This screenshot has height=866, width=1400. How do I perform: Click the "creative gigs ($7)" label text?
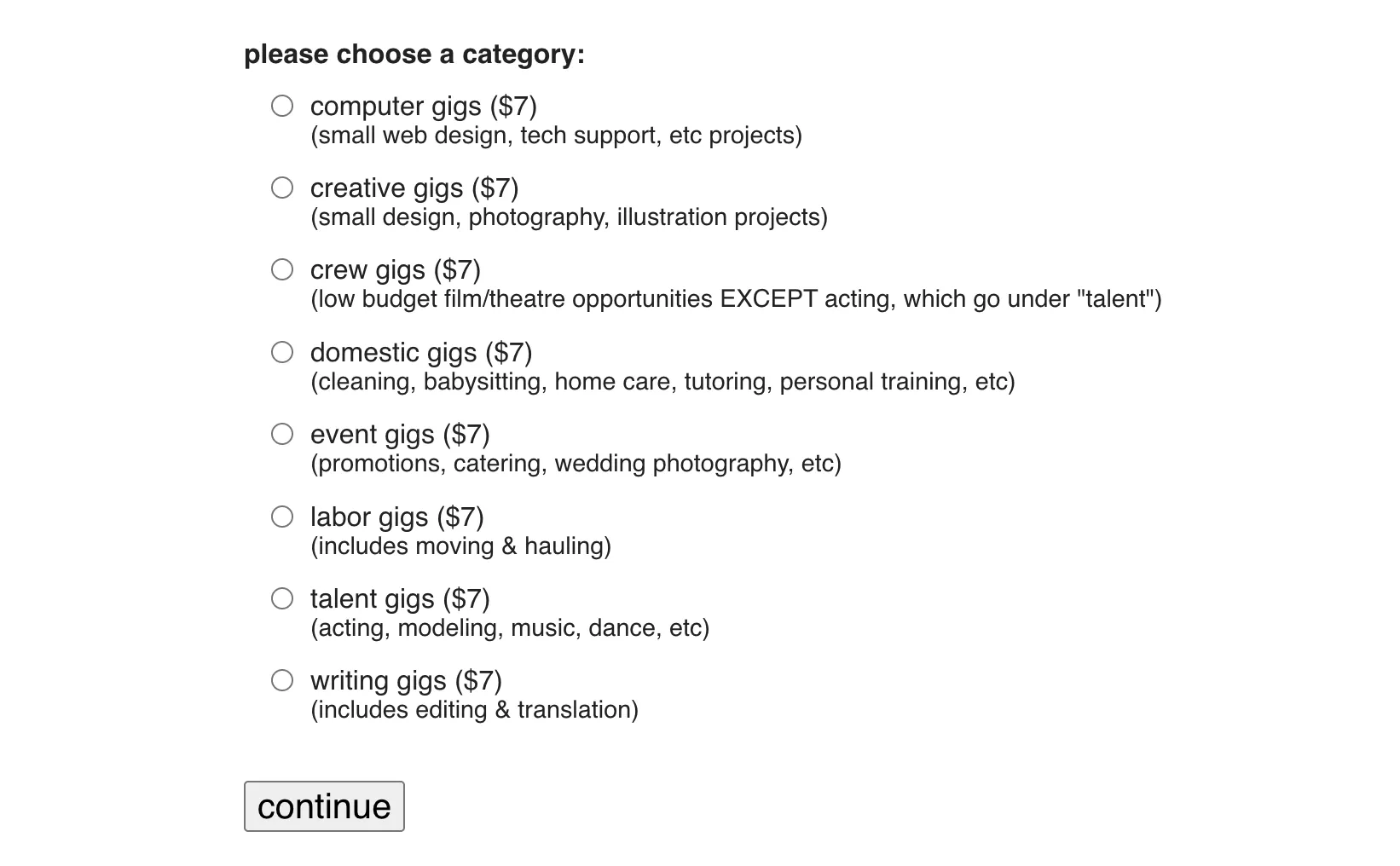pos(414,188)
